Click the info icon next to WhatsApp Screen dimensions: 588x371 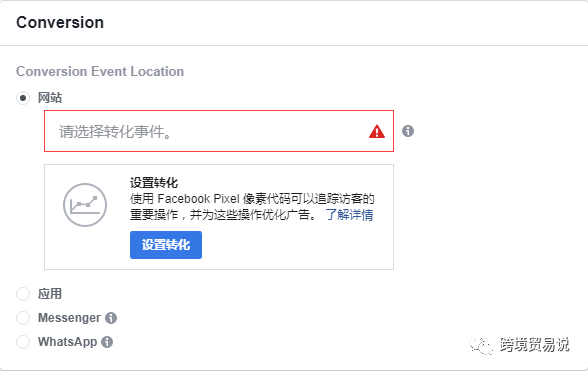[x=107, y=342]
